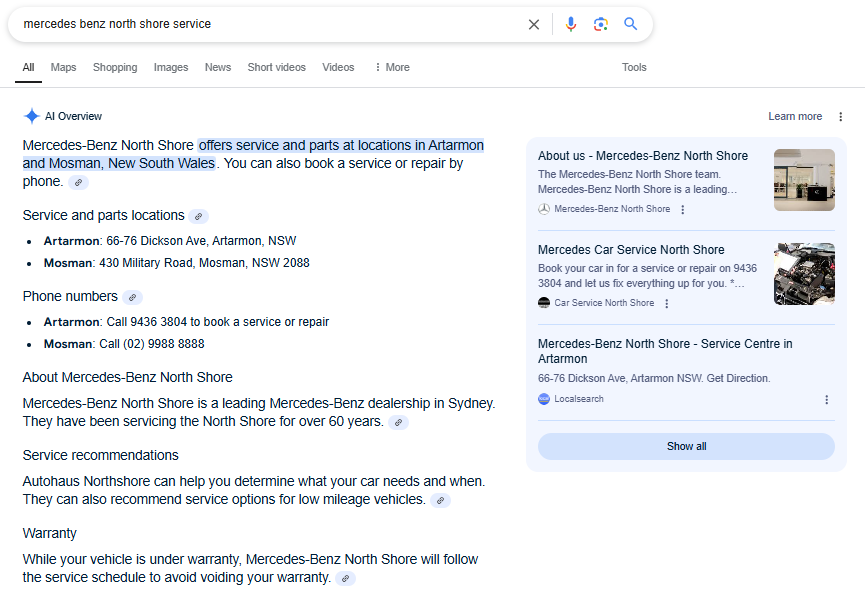Click the Learn more link
This screenshot has width=865, height=594.
[795, 116]
